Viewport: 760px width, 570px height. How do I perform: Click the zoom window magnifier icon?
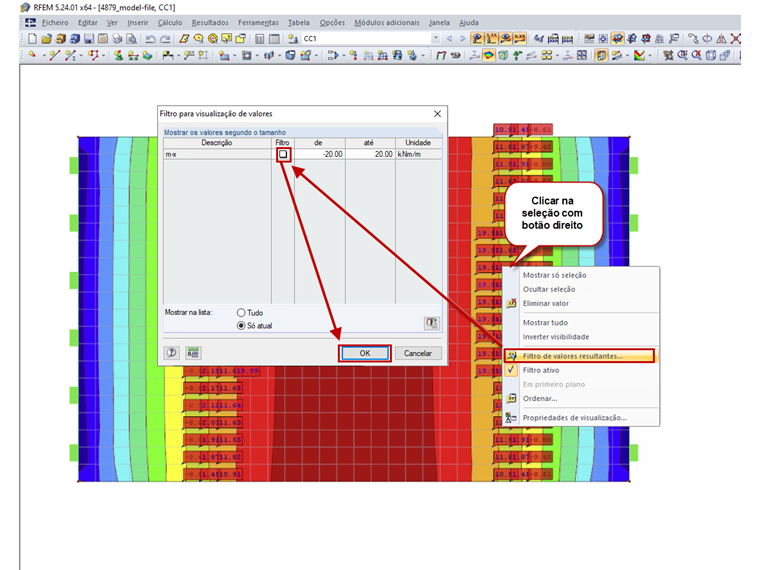pos(682,56)
